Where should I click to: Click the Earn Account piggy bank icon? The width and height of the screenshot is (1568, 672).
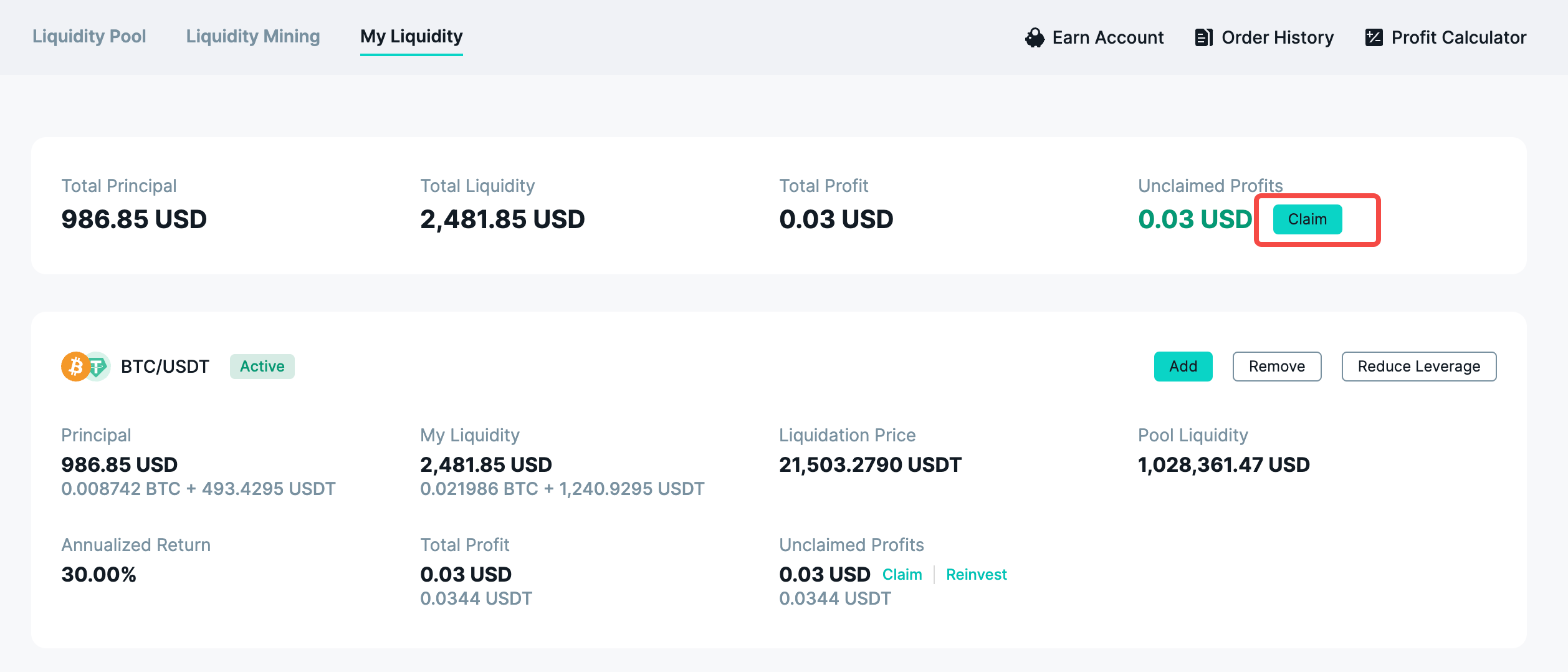pyautogui.click(x=1035, y=37)
